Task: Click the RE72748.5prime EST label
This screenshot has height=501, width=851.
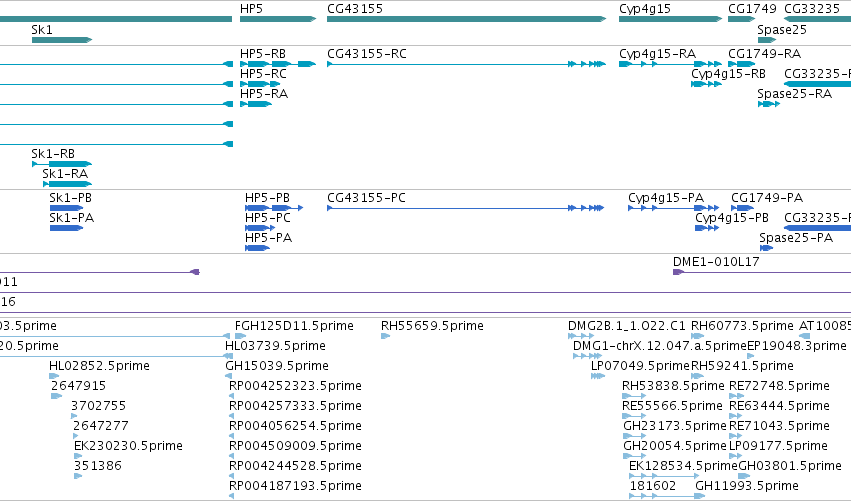Action: pyautogui.click(x=779, y=386)
